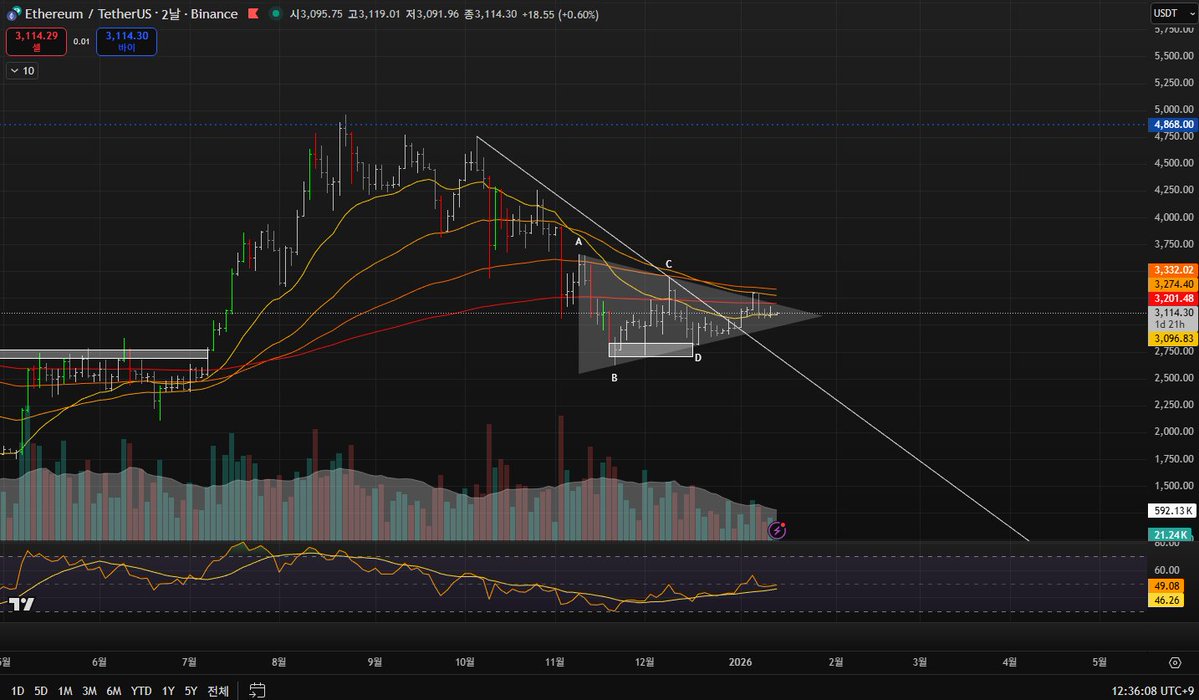
Task: Expand the collapsed indicators legend showing 10
Action: 22,70
